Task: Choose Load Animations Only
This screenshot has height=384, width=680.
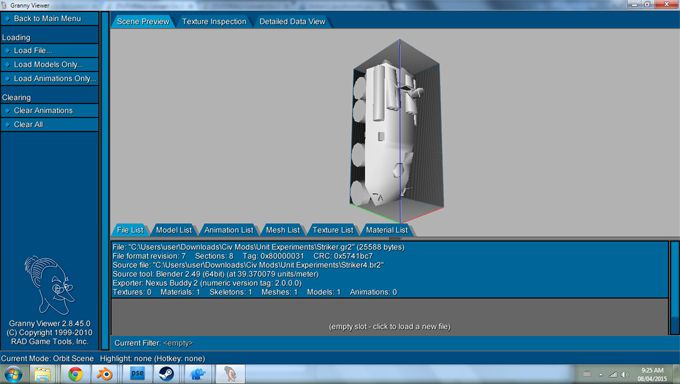Action: pos(49,79)
